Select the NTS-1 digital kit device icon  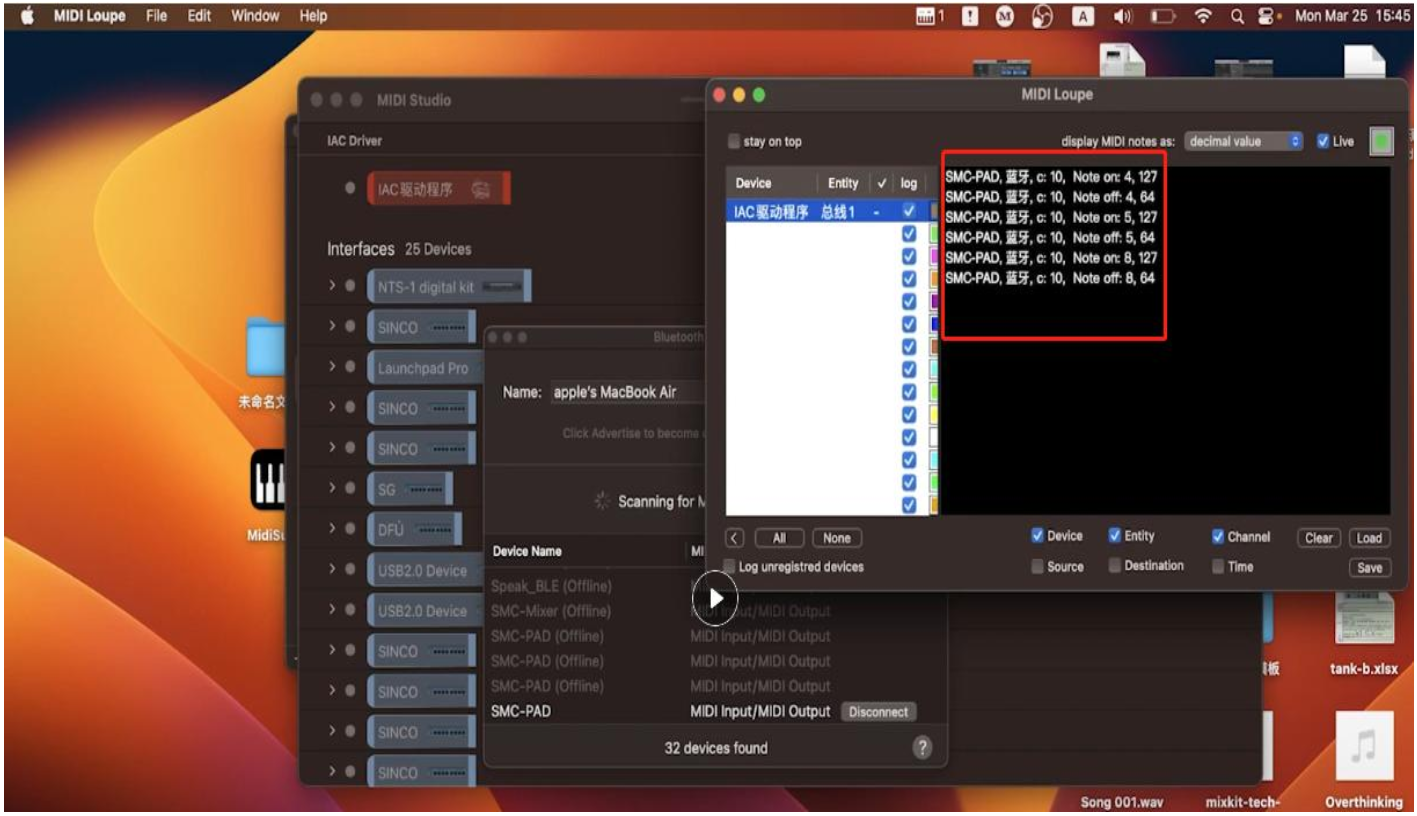coord(449,287)
